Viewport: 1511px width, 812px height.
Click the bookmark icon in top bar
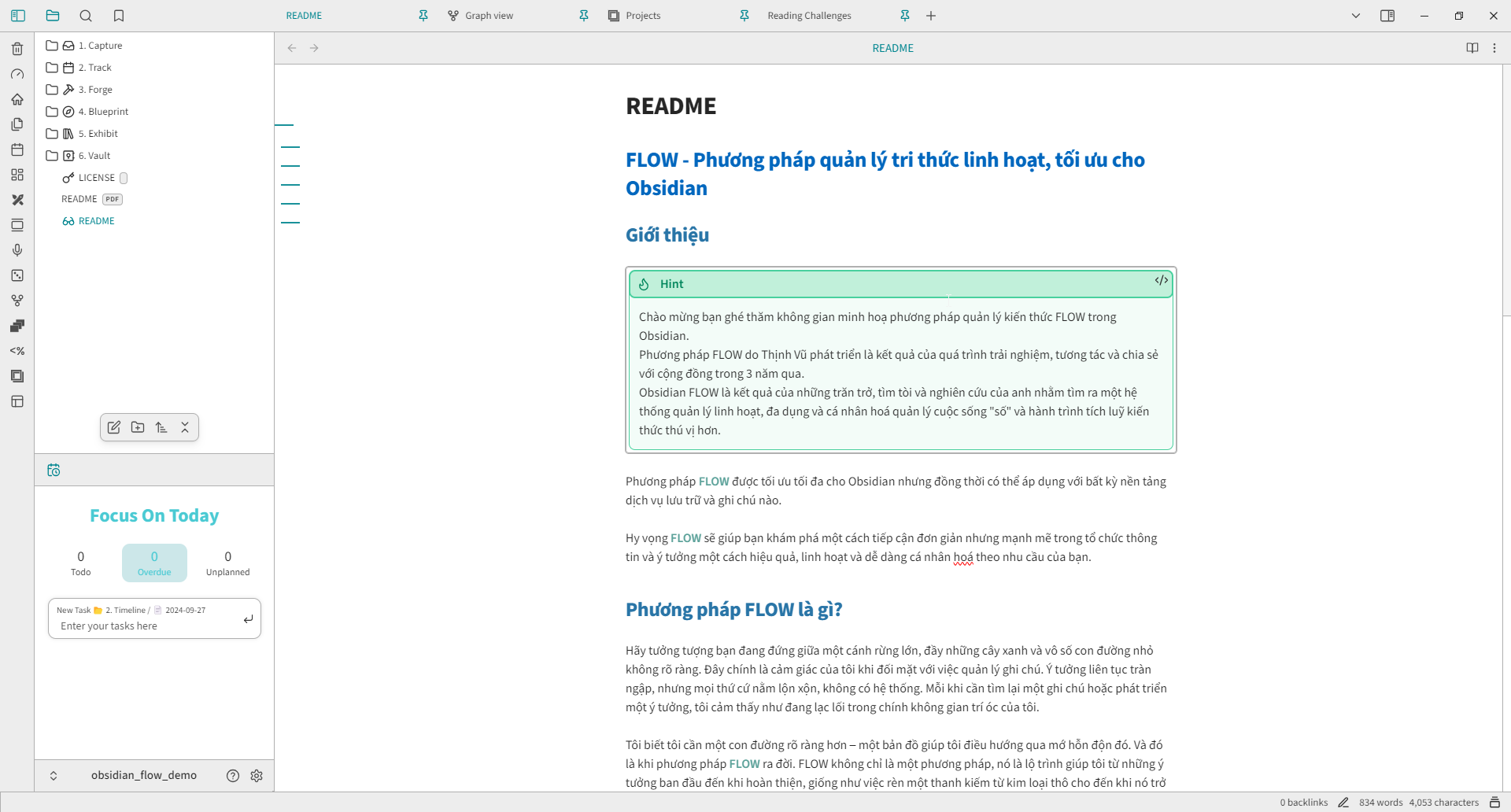point(119,16)
